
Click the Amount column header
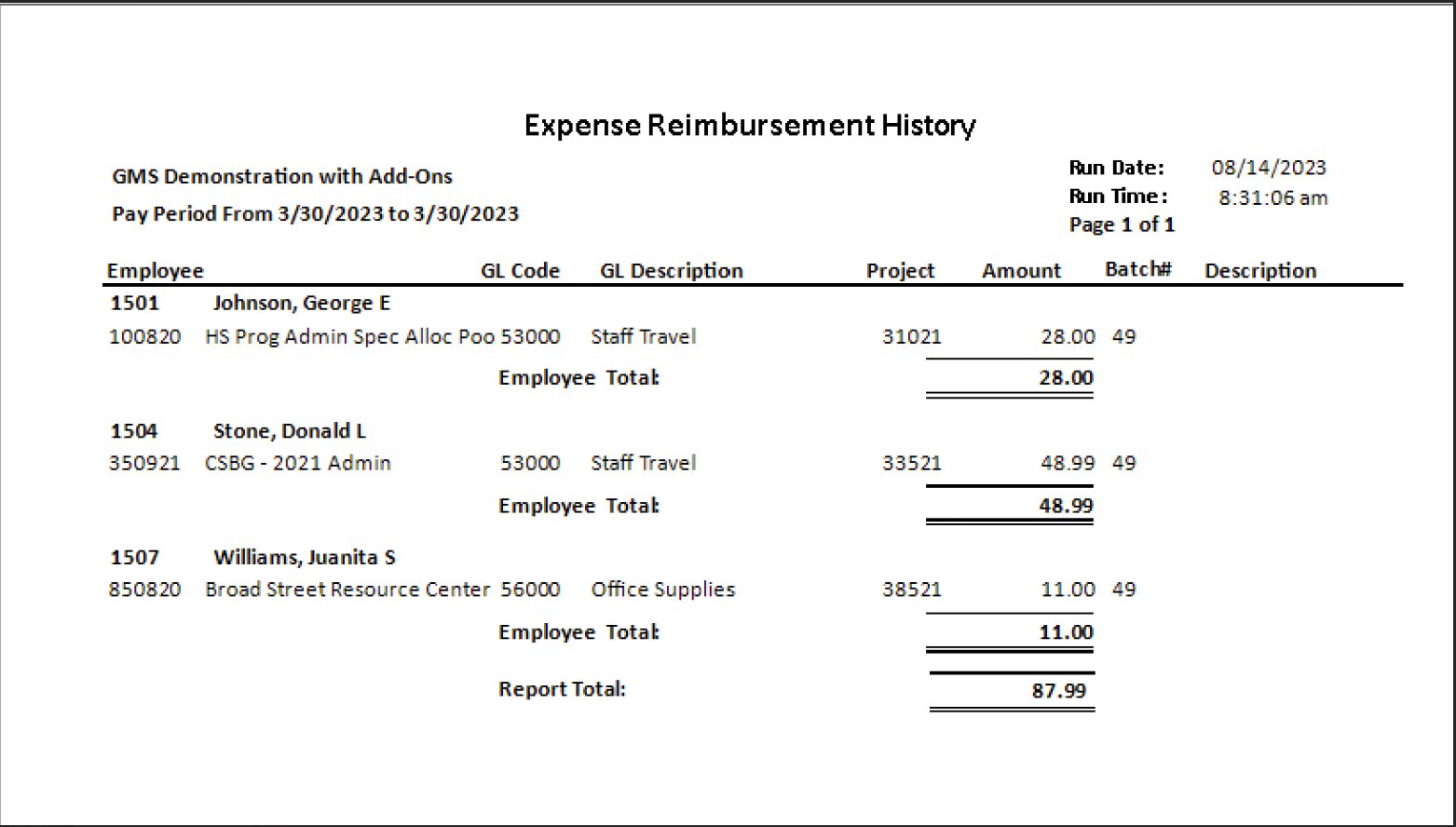tap(1021, 271)
